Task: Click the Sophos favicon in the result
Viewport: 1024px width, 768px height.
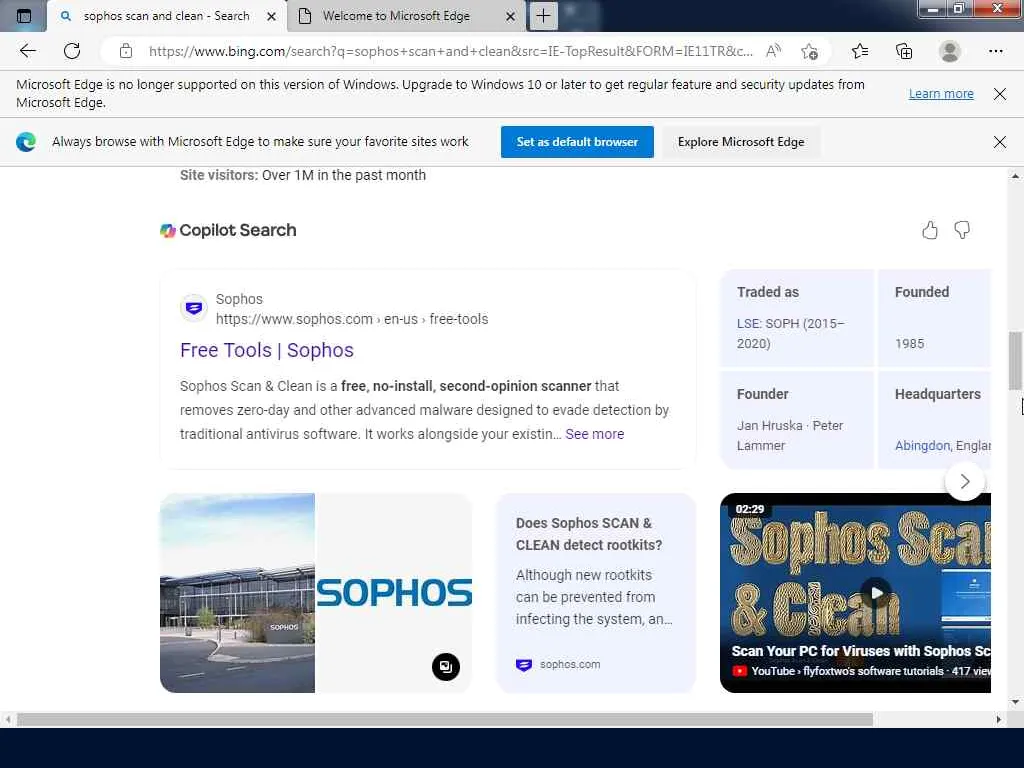Action: pos(194,308)
